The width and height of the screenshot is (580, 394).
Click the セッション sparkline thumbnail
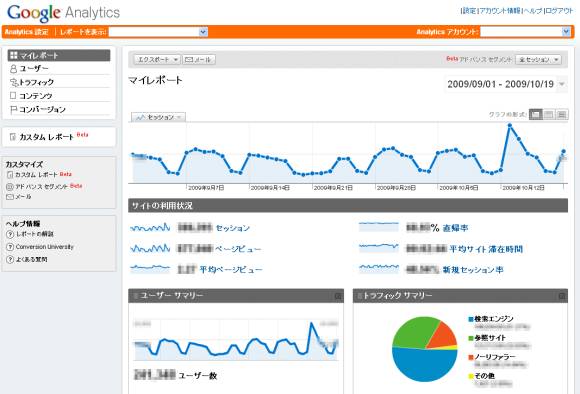tap(150, 228)
